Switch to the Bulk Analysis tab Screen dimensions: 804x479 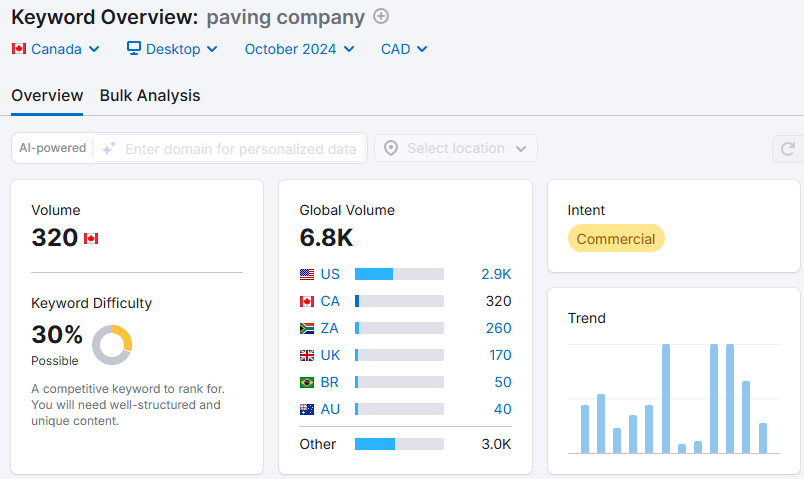coord(150,95)
